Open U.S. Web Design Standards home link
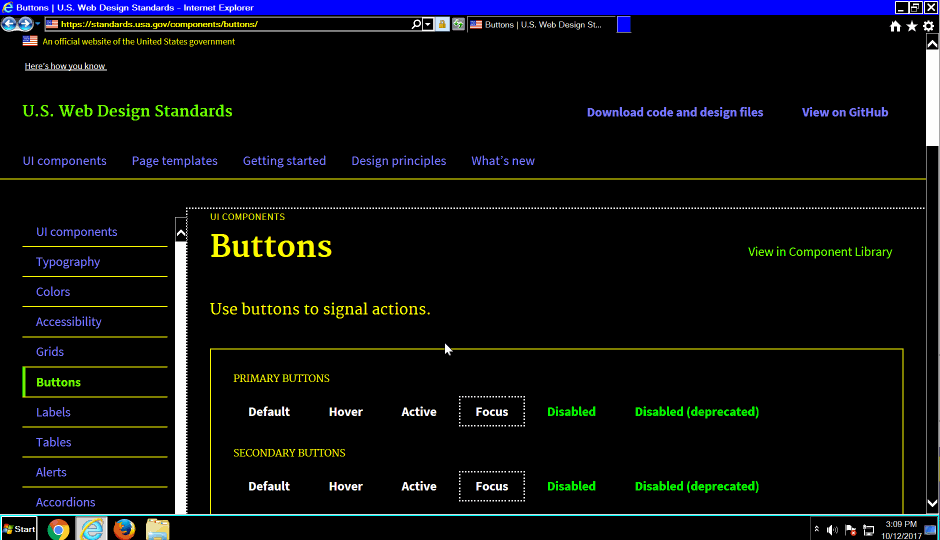 click(127, 111)
